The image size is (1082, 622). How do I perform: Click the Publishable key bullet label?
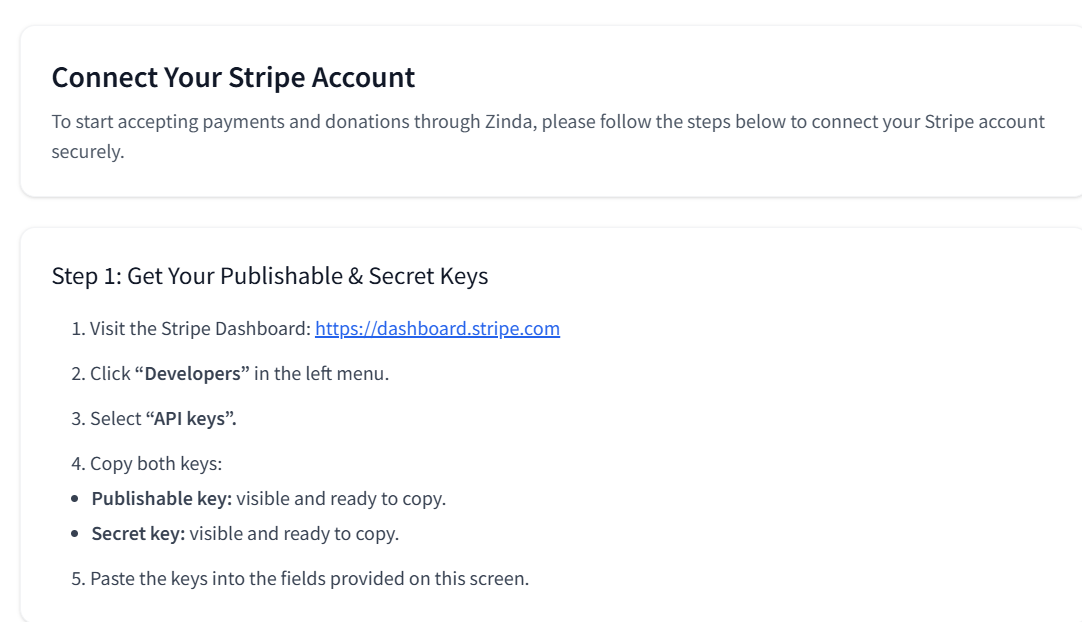[x=161, y=498]
